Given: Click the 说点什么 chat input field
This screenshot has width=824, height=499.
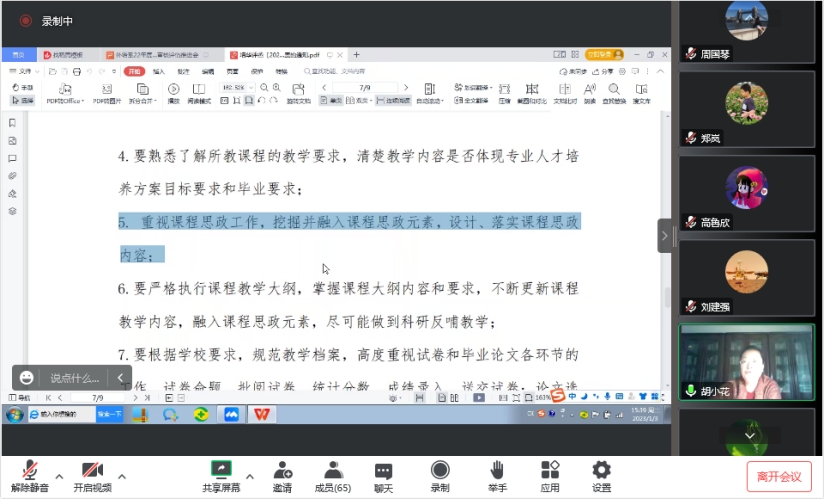Looking at the screenshot, I should [75, 378].
